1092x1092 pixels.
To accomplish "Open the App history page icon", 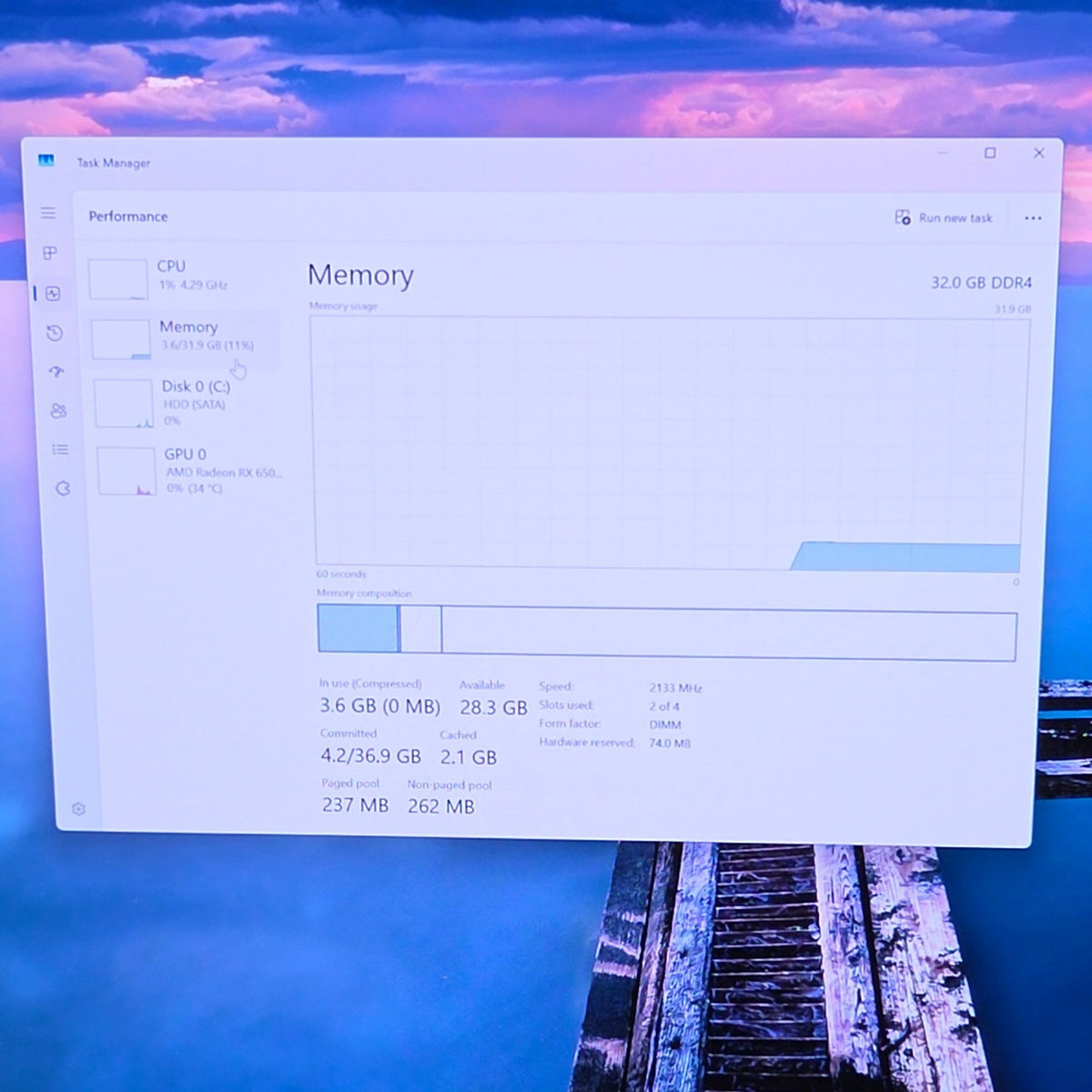I will coord(55,333).
